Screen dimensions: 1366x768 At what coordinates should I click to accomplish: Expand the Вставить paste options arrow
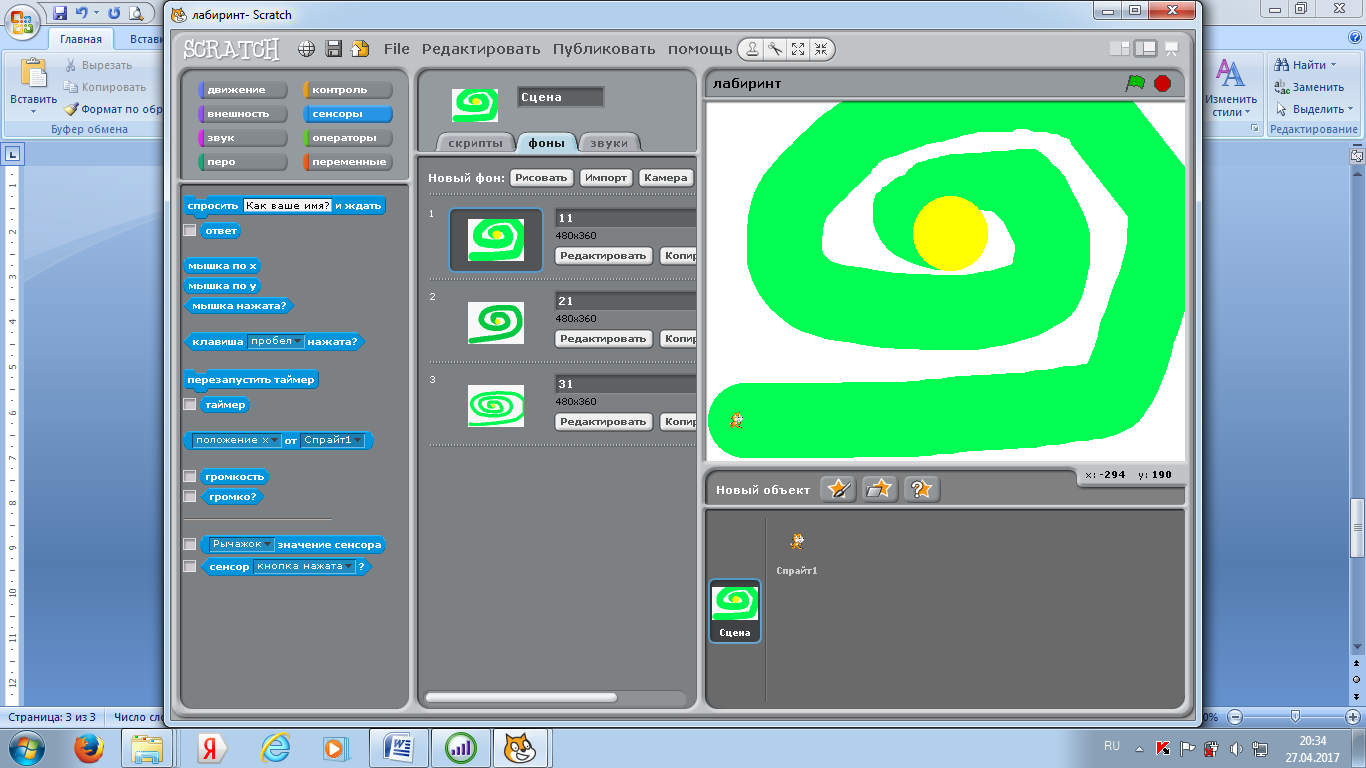coord(34,111)
